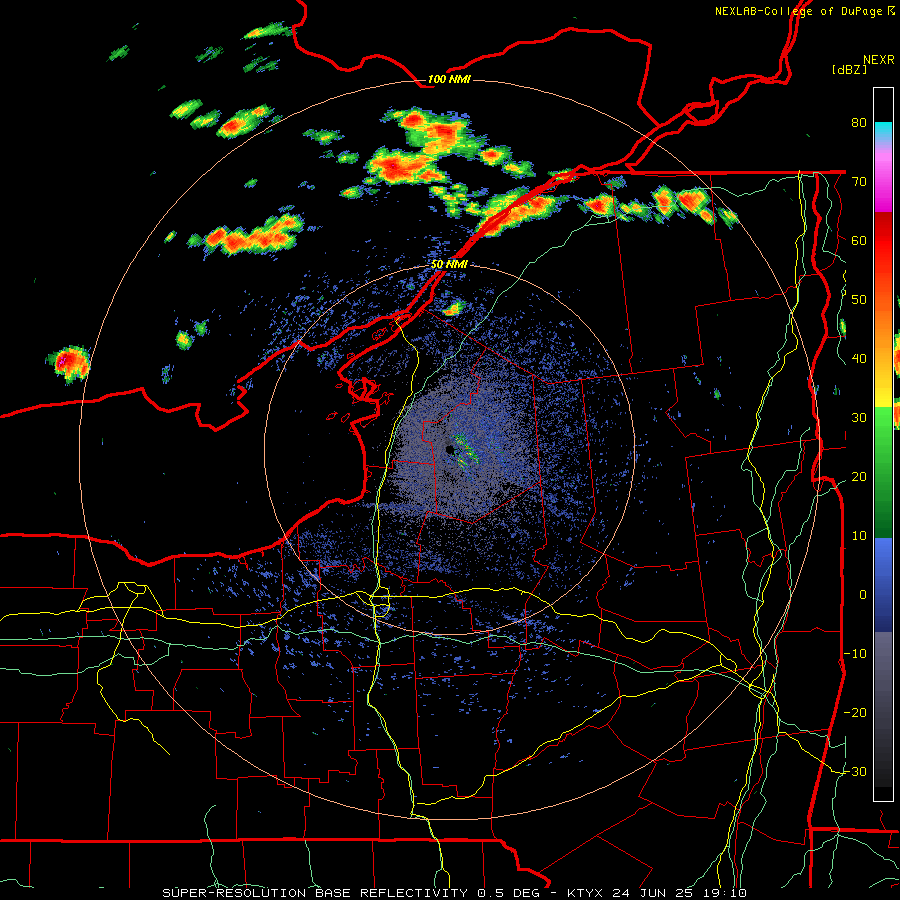This screenshot has width=900, height=900.
Task: Click the "80" value on the dBZ scale
Action: 859,123
